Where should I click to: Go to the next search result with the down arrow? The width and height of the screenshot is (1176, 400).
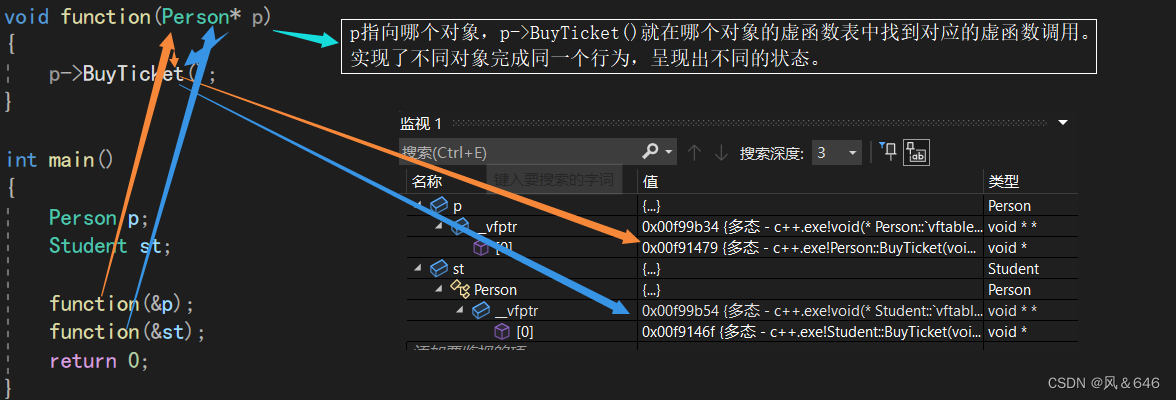pos(721,152)
